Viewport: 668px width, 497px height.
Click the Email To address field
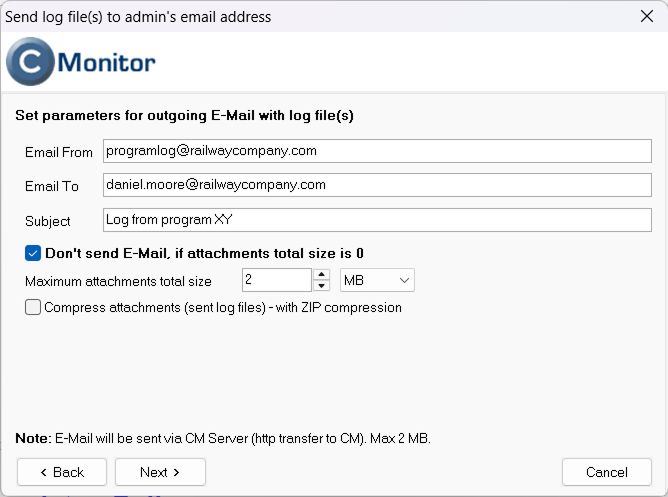pos(377,185)
